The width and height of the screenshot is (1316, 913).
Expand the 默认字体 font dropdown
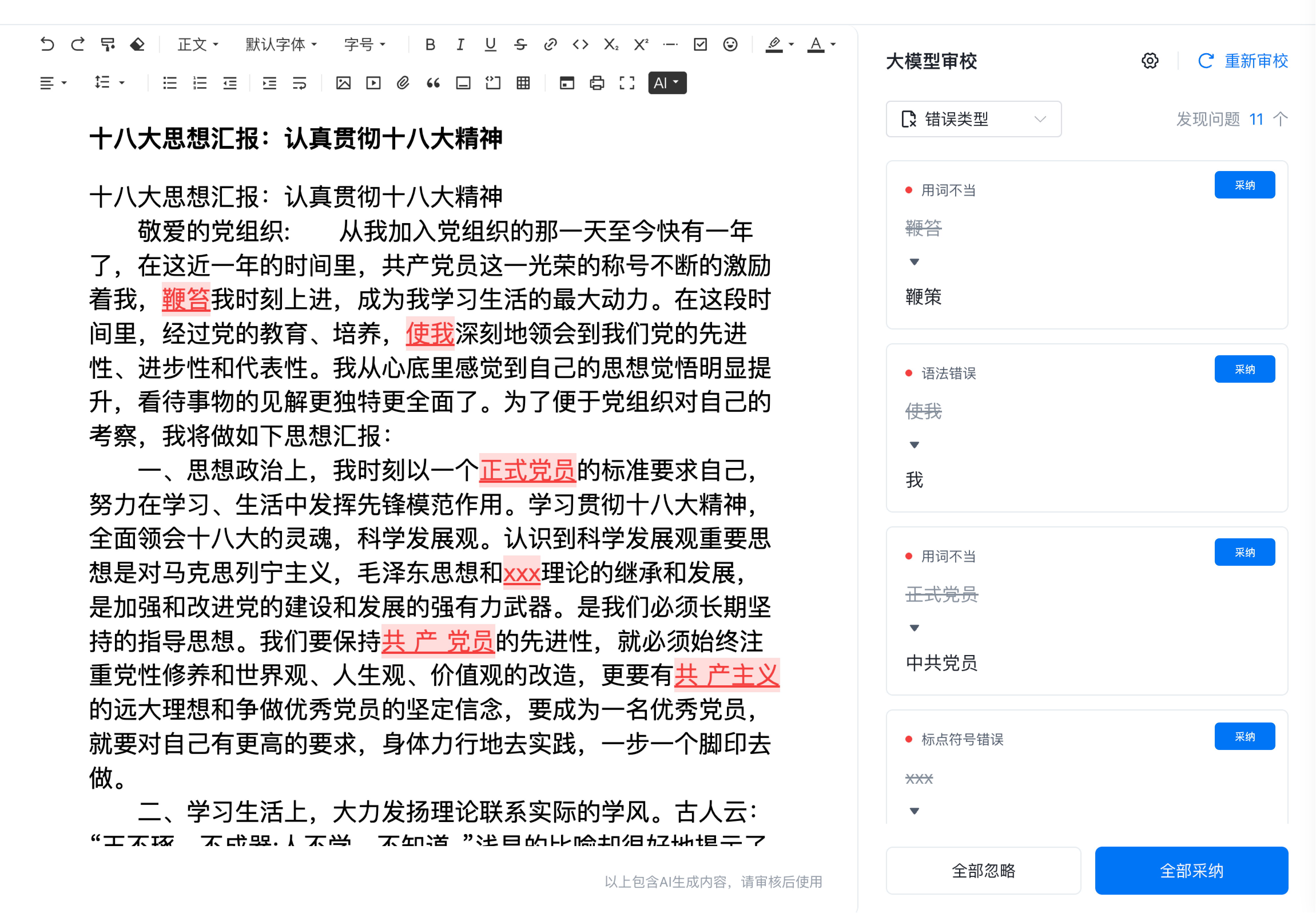pyautogui.click(x=281, y=44)
